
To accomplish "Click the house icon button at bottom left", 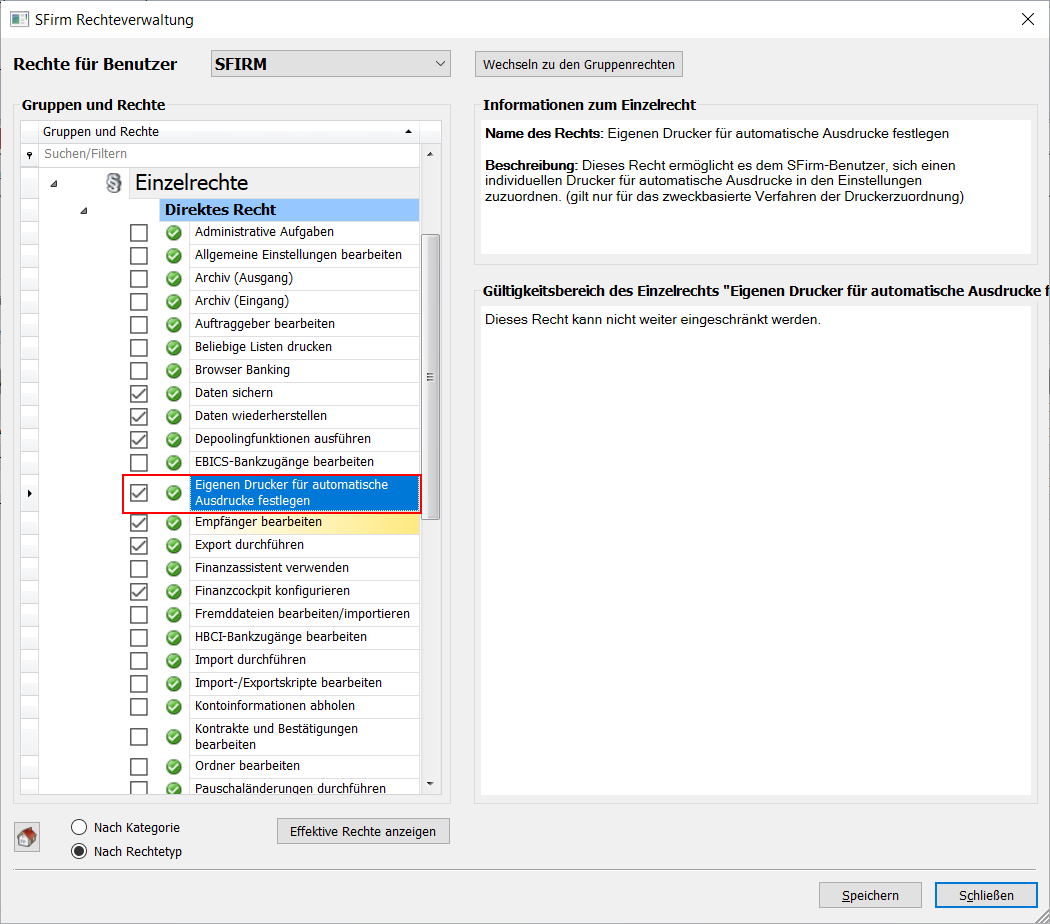I will 27,837.
